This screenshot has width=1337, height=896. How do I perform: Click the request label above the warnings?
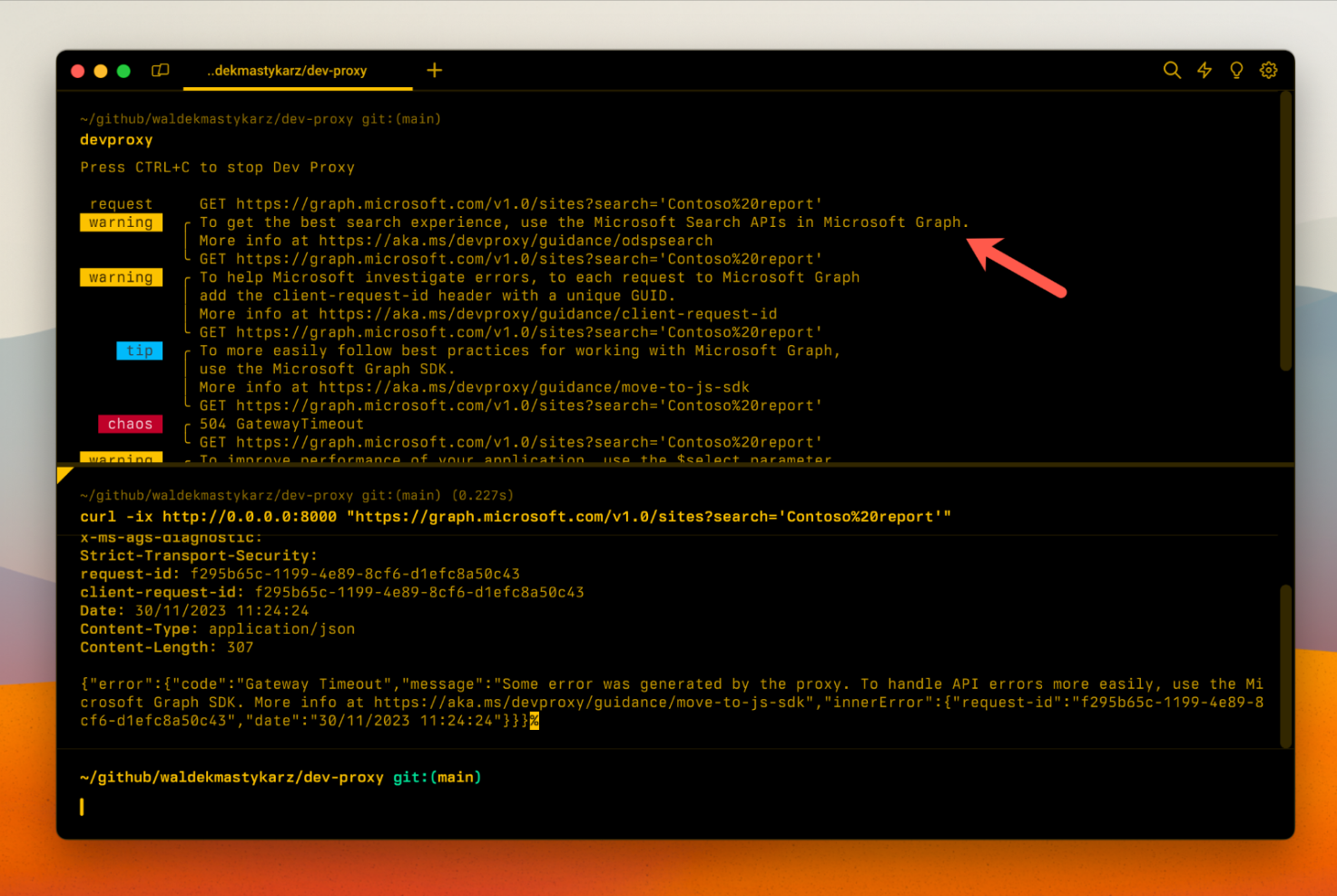pos(121,203)
